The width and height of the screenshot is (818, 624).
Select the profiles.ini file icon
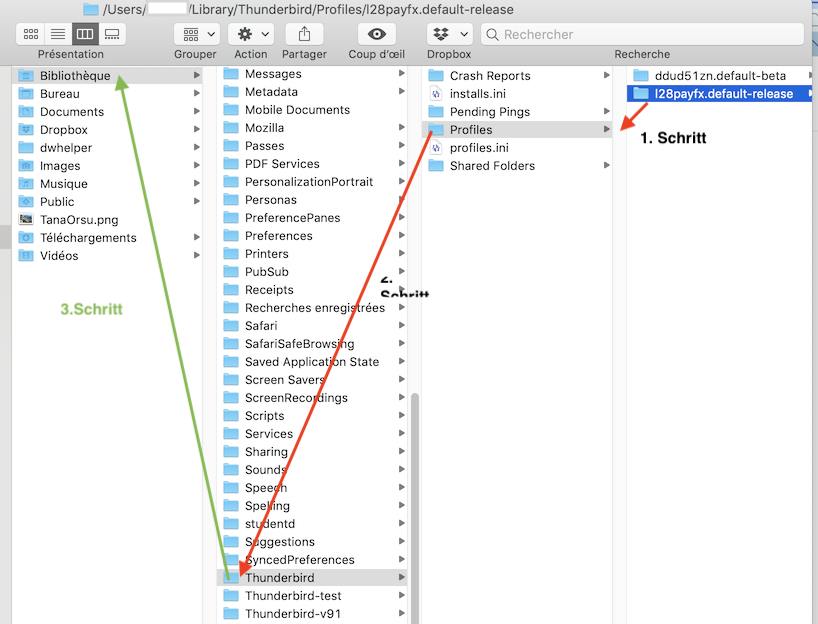[436, 148]
